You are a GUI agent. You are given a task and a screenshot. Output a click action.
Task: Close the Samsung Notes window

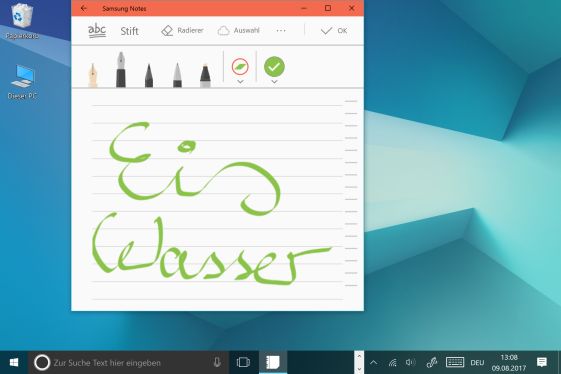(351, 8)
